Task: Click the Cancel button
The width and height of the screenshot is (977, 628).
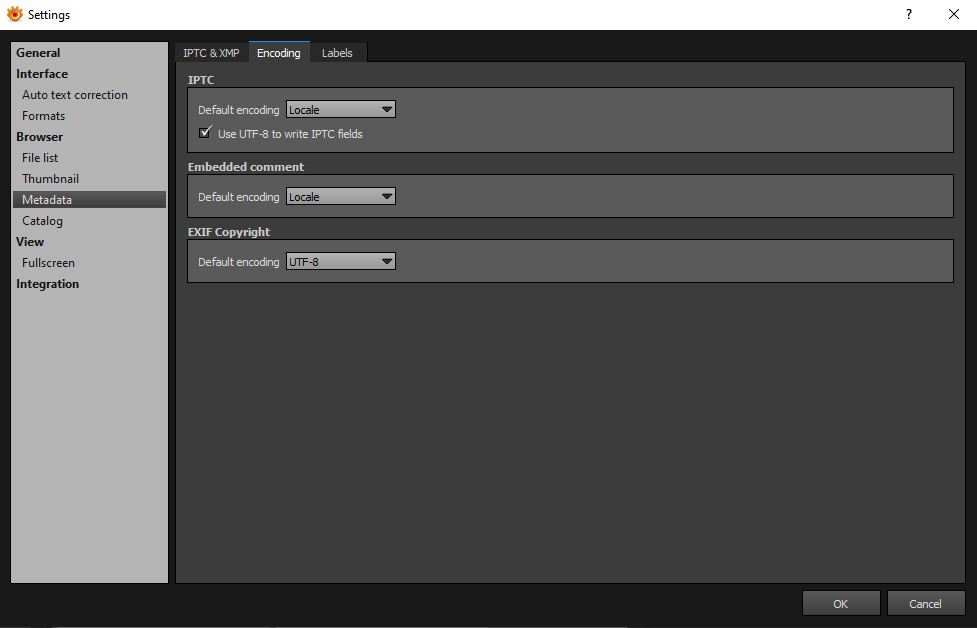Action: [x=925, y=603]
